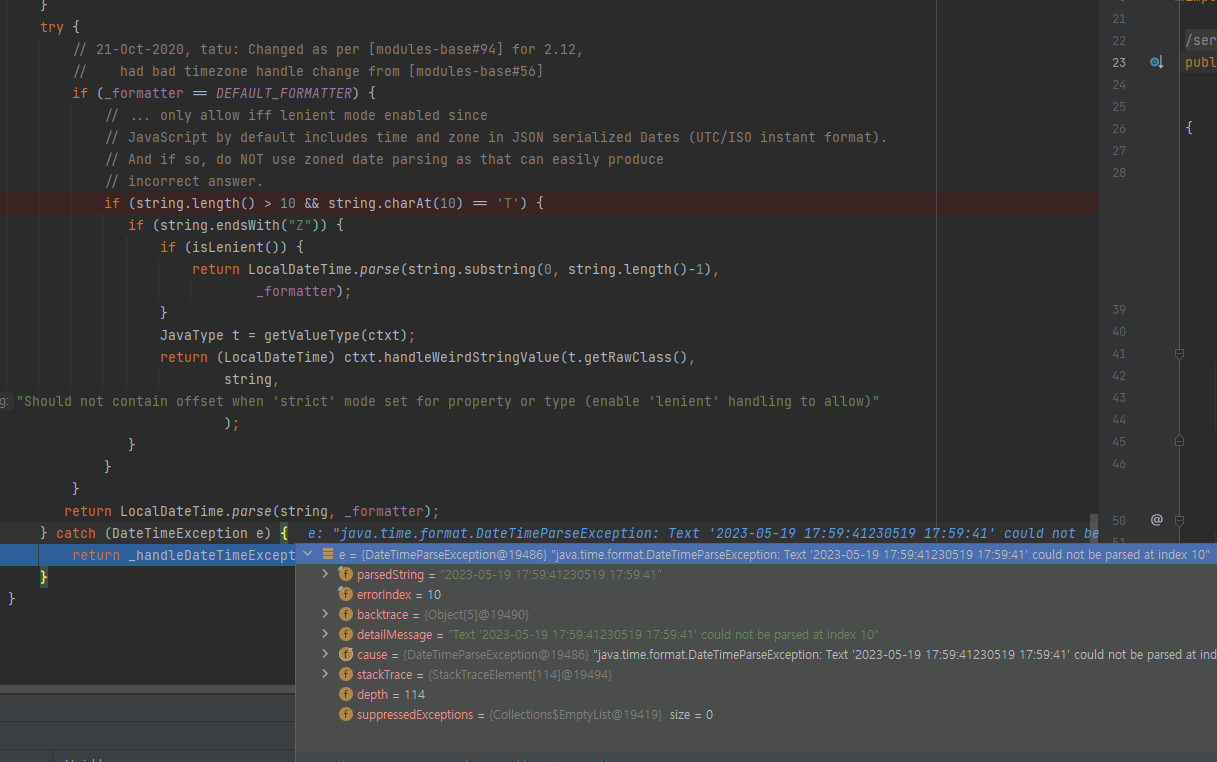Click the field icon of errorIndex
This screenshot has width=1217, height=762.
346,594
